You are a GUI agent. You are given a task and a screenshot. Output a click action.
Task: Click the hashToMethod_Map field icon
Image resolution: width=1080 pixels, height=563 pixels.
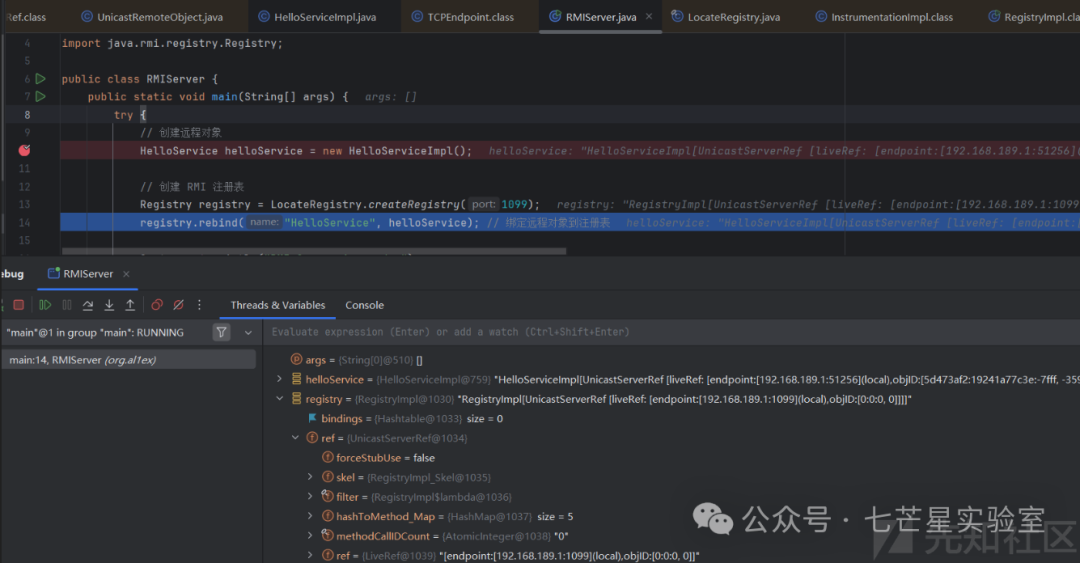[328, 516]
